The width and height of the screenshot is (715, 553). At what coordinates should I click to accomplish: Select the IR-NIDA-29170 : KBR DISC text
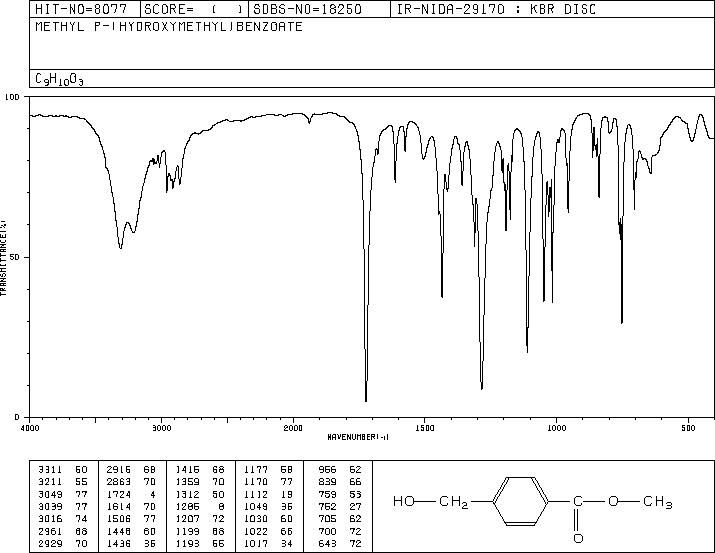[496, 9]
